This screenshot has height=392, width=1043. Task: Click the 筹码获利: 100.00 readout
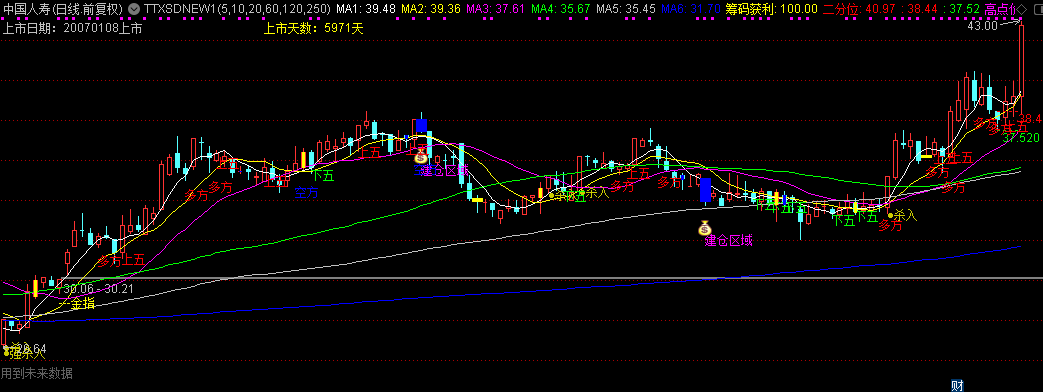tap(772, 9)
